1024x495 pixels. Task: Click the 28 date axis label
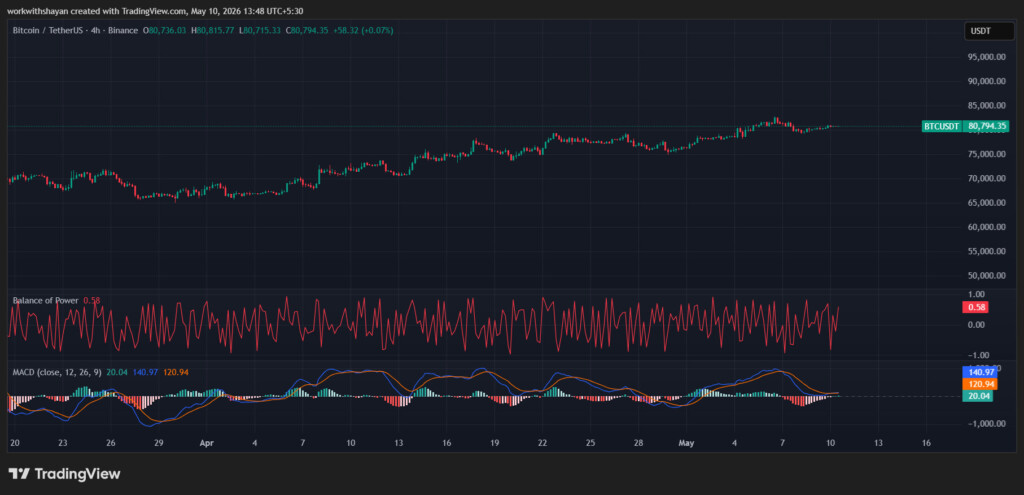click(639, 443)
